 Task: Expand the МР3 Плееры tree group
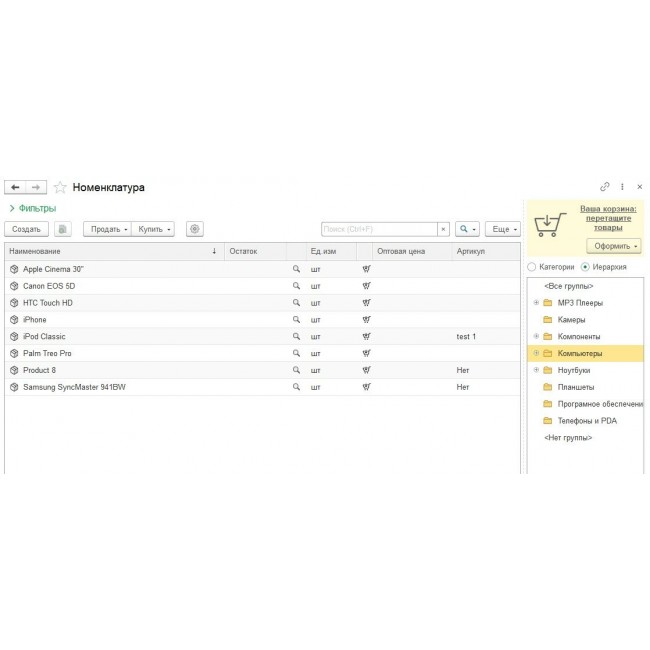point(536,303)
